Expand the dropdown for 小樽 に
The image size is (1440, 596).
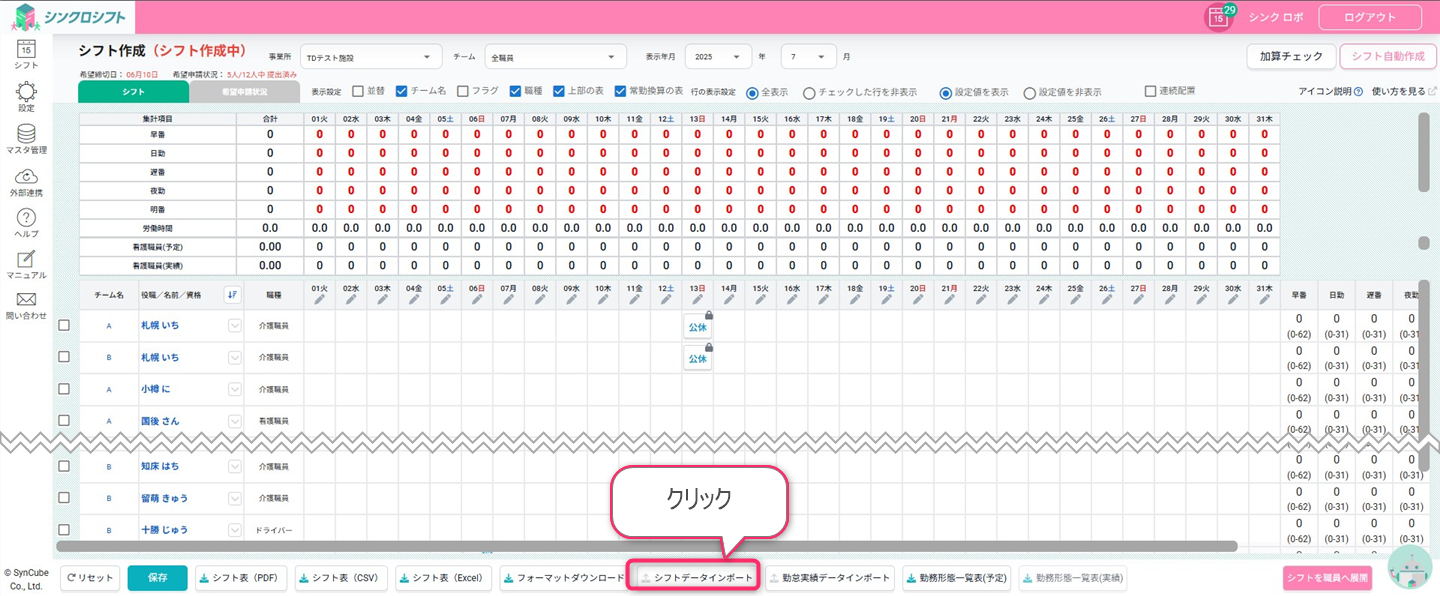point(235,389)
